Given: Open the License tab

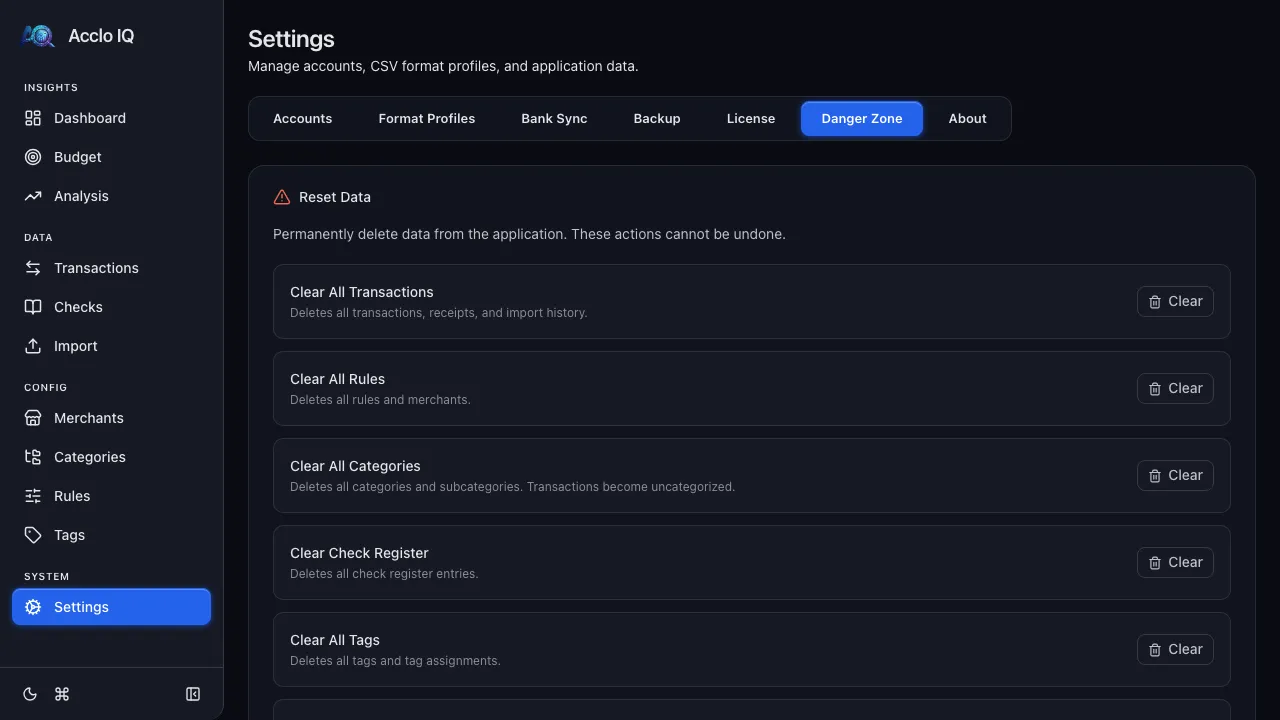Looking at the screenshot, I should coord(751,118).
